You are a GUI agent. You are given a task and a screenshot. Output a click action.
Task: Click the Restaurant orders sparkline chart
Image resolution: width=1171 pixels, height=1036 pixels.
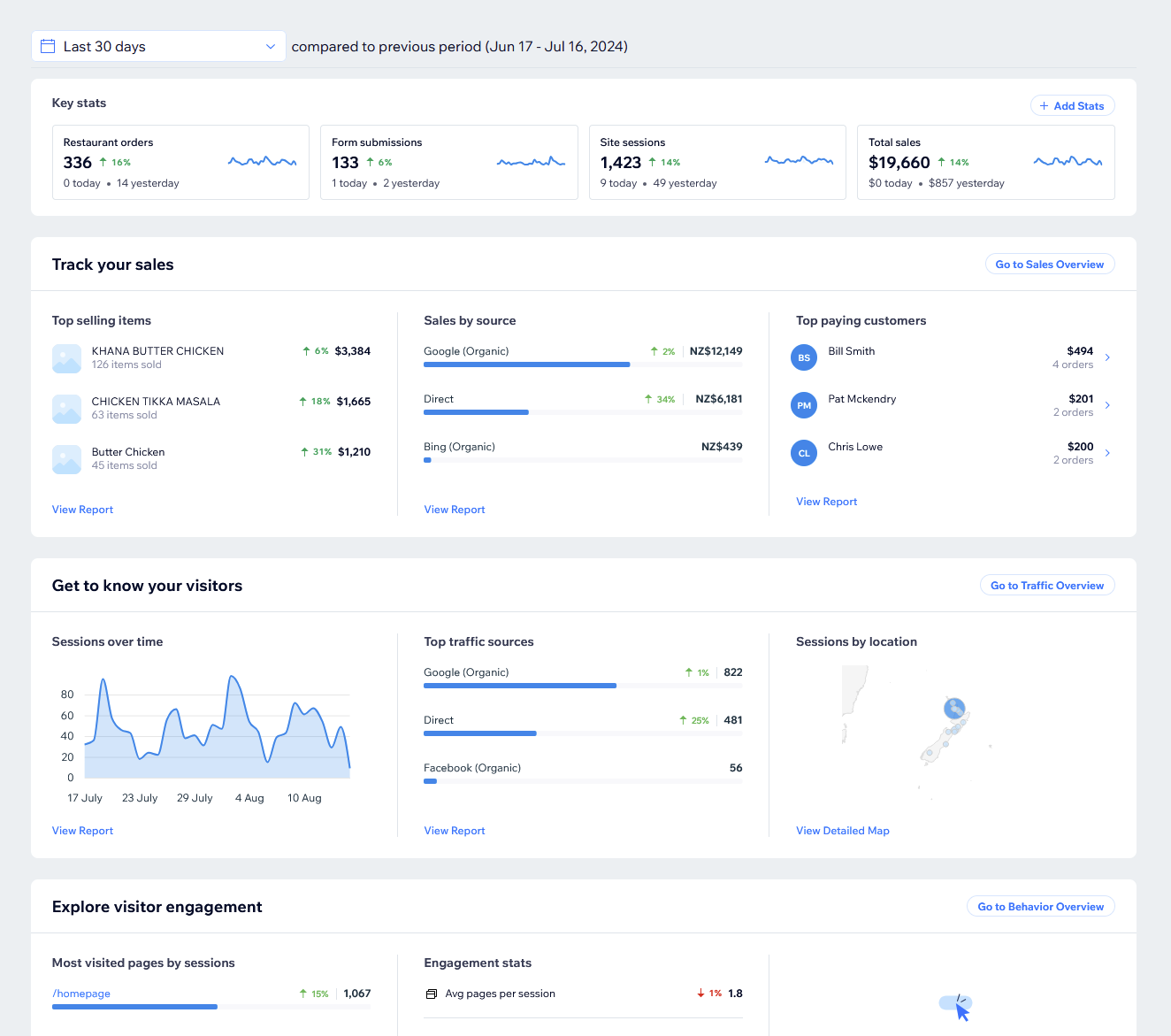pyautogui.click(x=262, y=161)
